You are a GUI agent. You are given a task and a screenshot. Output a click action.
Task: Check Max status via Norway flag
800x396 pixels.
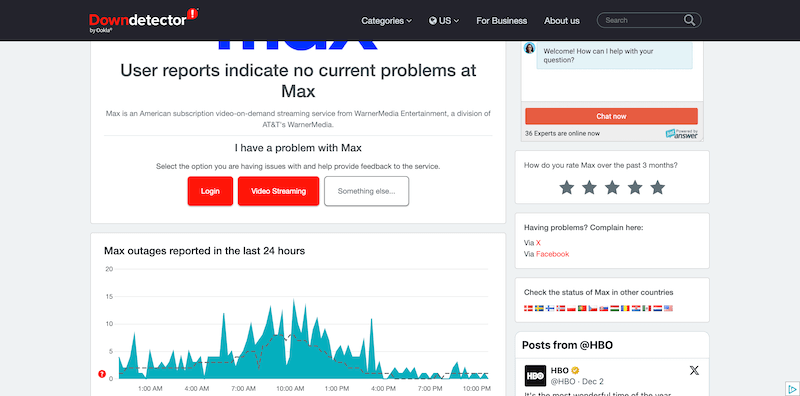click(x=561, y=308)
